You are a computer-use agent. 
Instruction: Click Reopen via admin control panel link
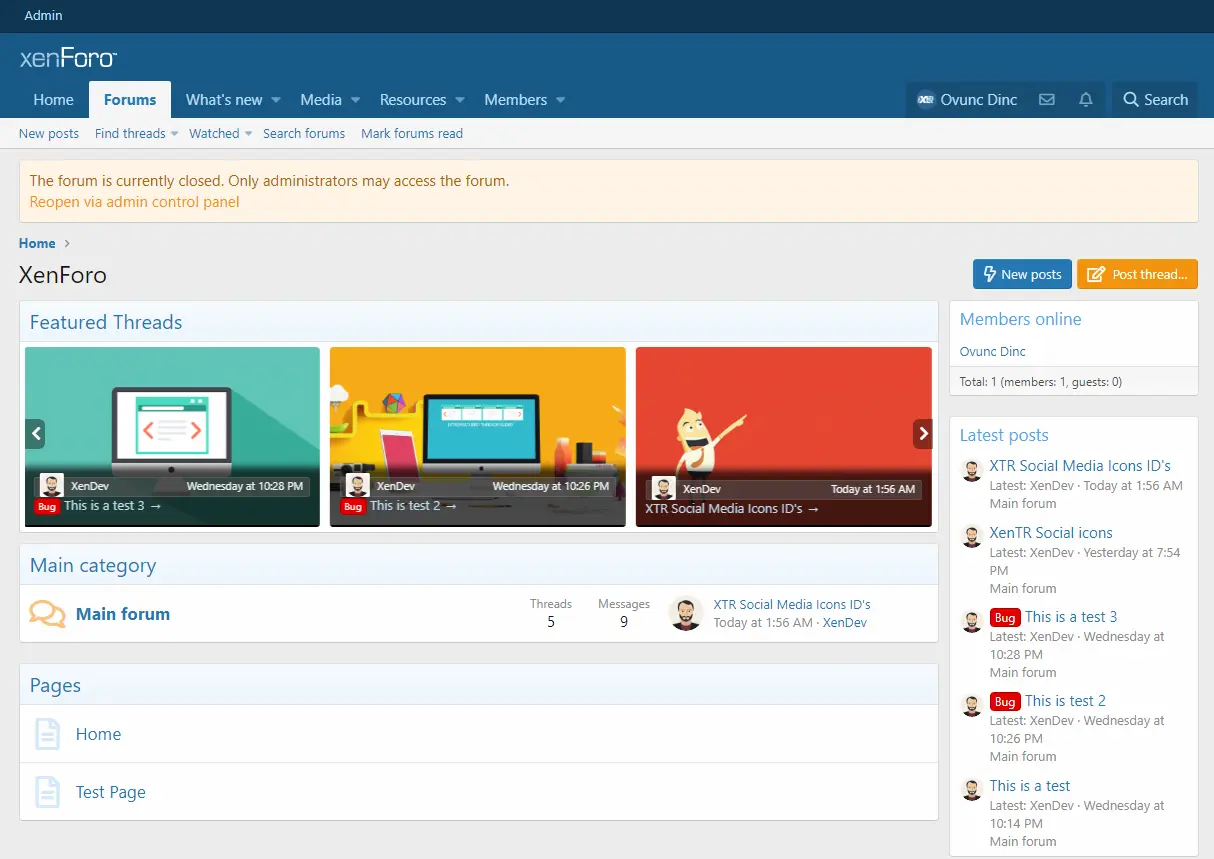point(135,202)
